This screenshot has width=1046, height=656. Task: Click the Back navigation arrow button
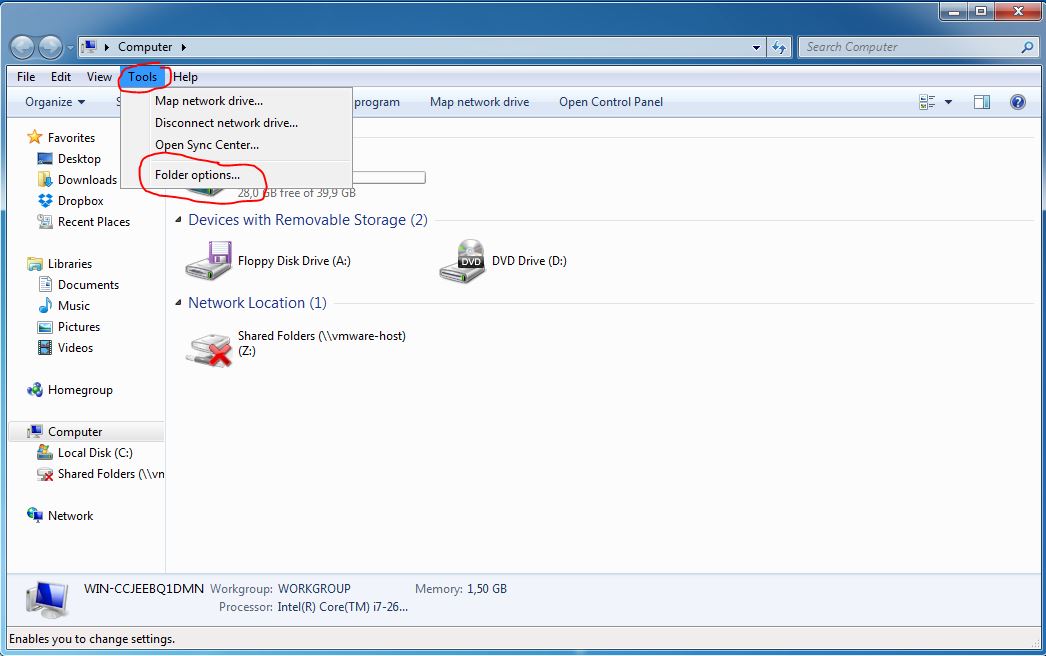(x=23, y=47)
